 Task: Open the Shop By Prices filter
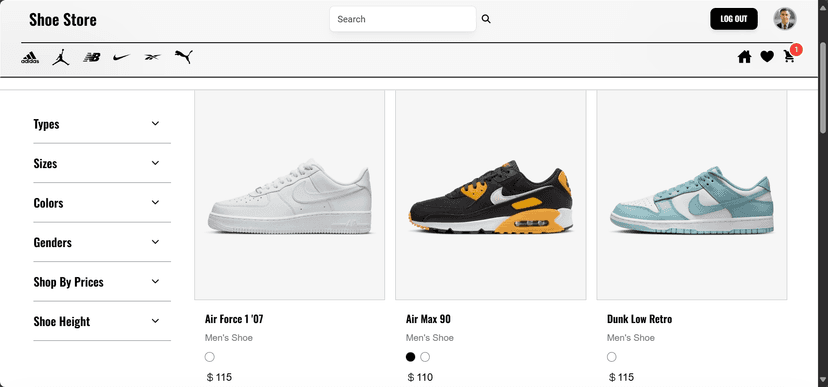pos(102,282)
